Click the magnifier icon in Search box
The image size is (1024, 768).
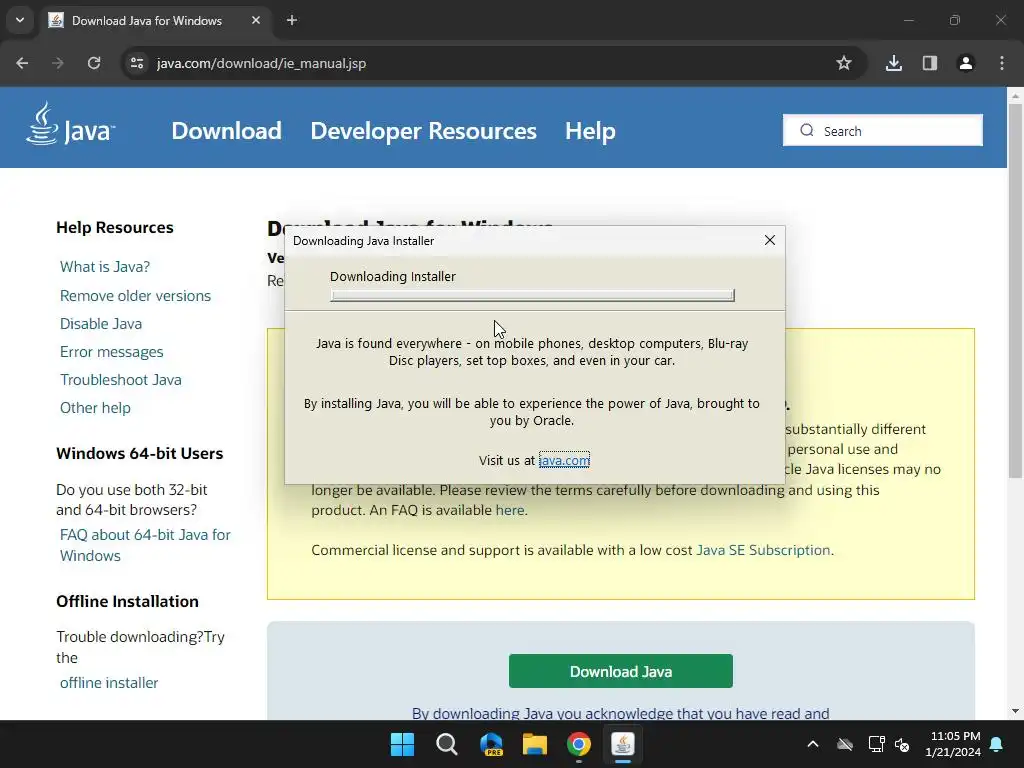pos(807,131)
